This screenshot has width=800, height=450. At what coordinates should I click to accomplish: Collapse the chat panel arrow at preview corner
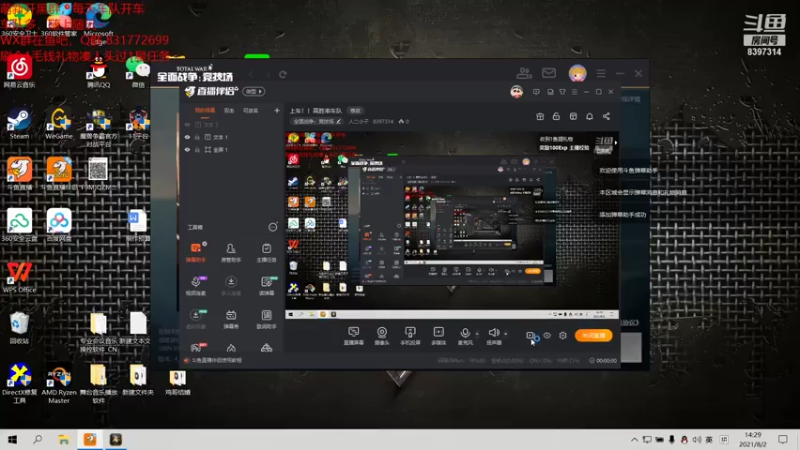click(x=616, y=143)
